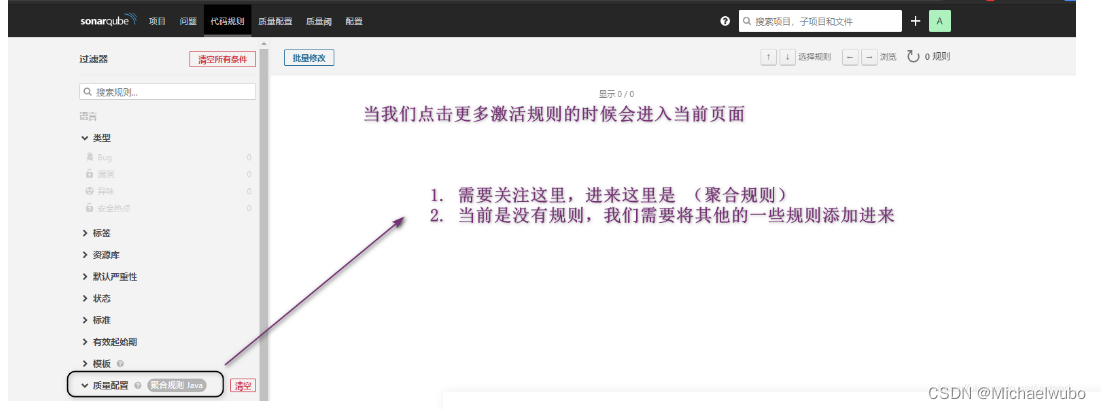1101x409 pixels.
Task: Select next rule with down arrow
Action: pos(787,57)
